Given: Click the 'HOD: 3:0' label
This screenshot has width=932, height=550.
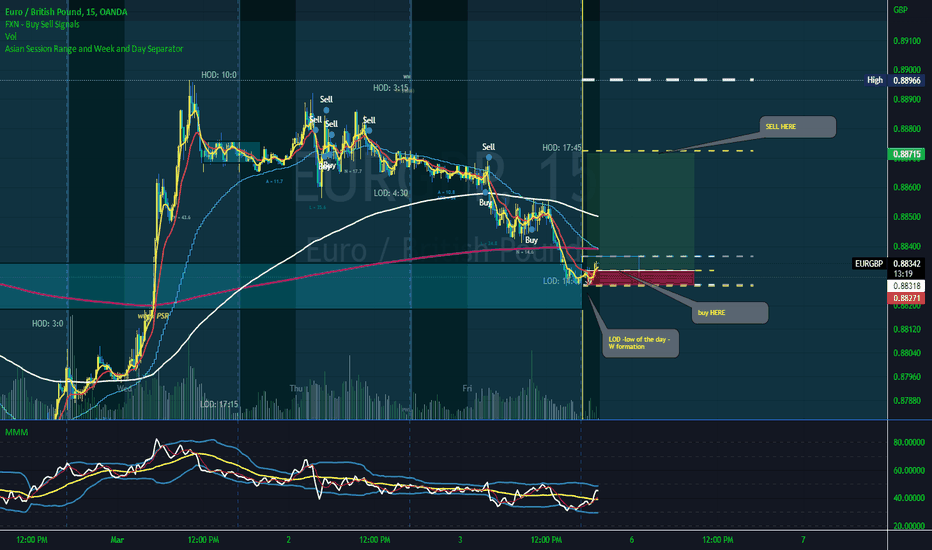Looking at the screenshot, I should click(x=48, y=323).
